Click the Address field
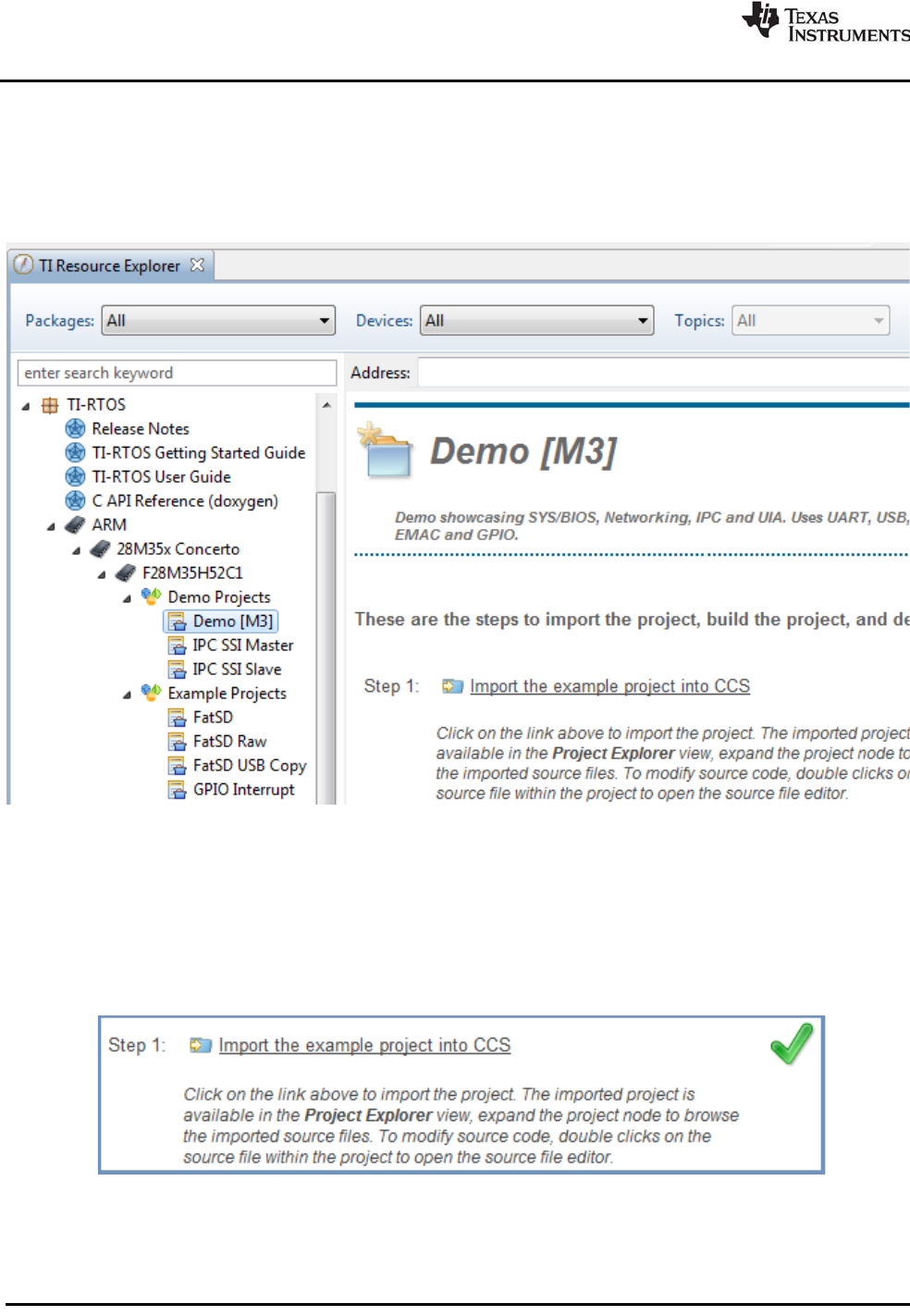 coord(663,373)
